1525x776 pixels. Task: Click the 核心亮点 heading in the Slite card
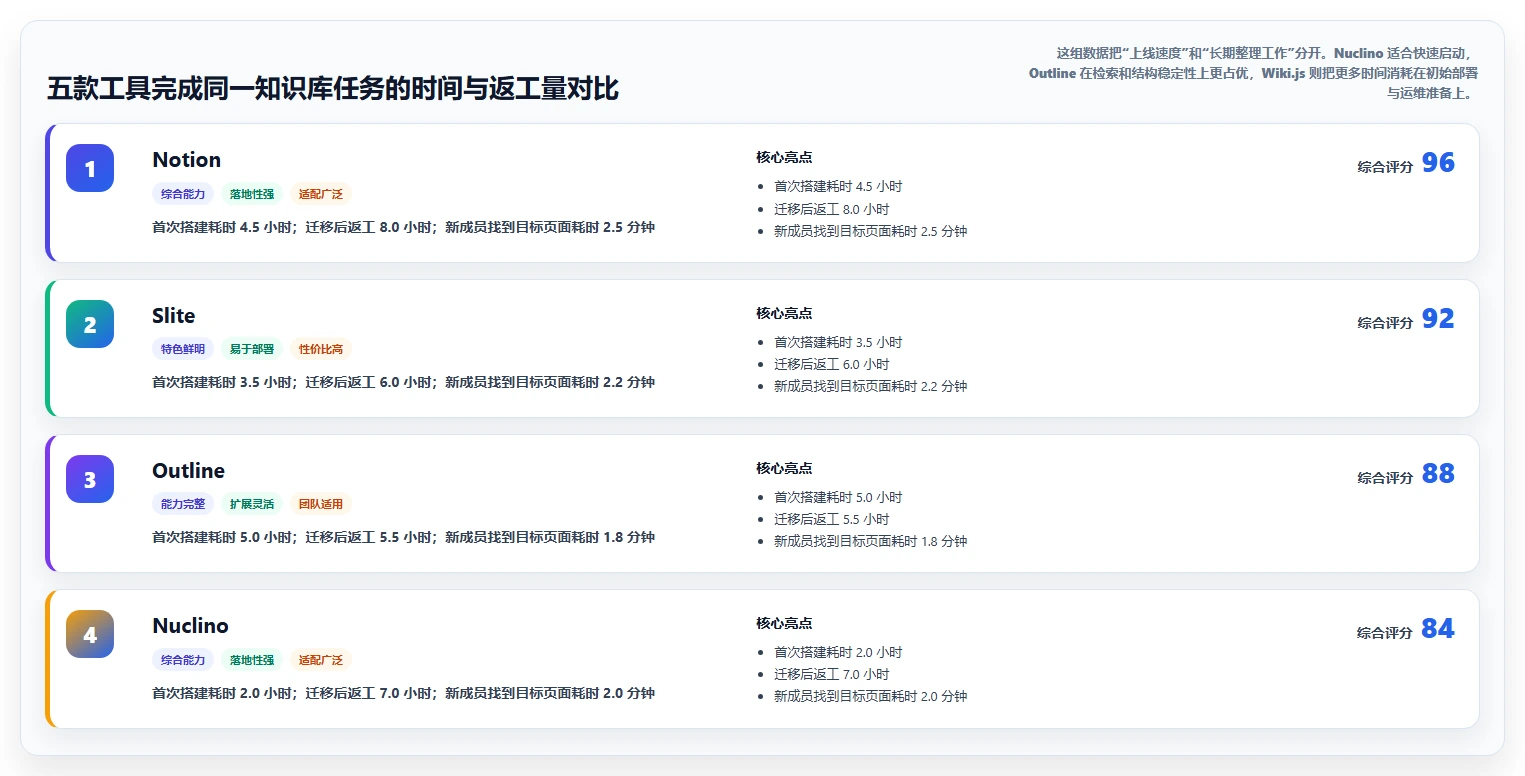pyautogui.click(x=784, y=313)
